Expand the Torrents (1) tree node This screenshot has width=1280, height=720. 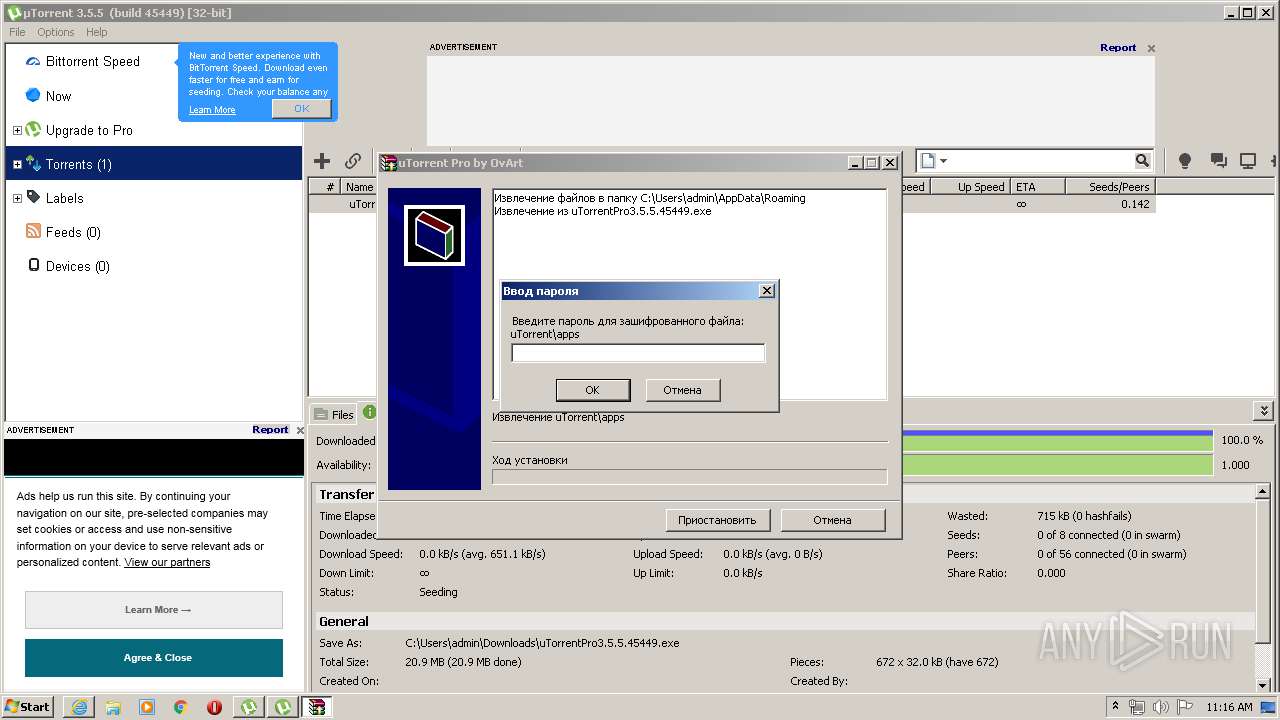tap(17, 164)
